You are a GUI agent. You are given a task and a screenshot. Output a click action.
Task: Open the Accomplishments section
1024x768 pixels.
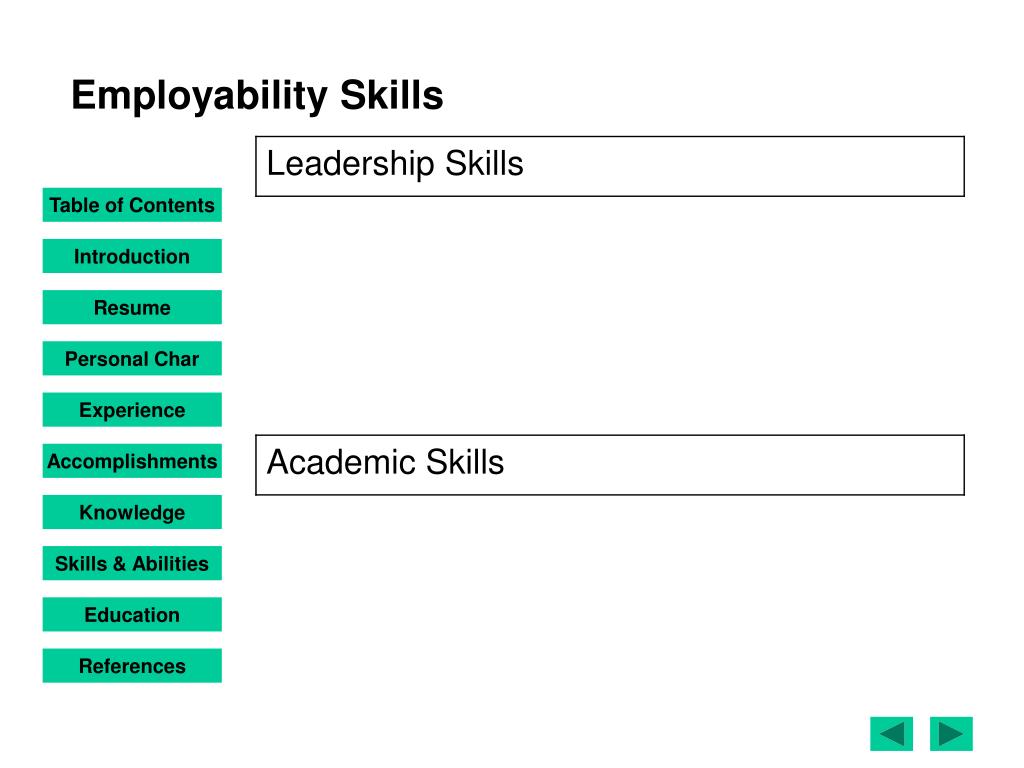(132, 461)
